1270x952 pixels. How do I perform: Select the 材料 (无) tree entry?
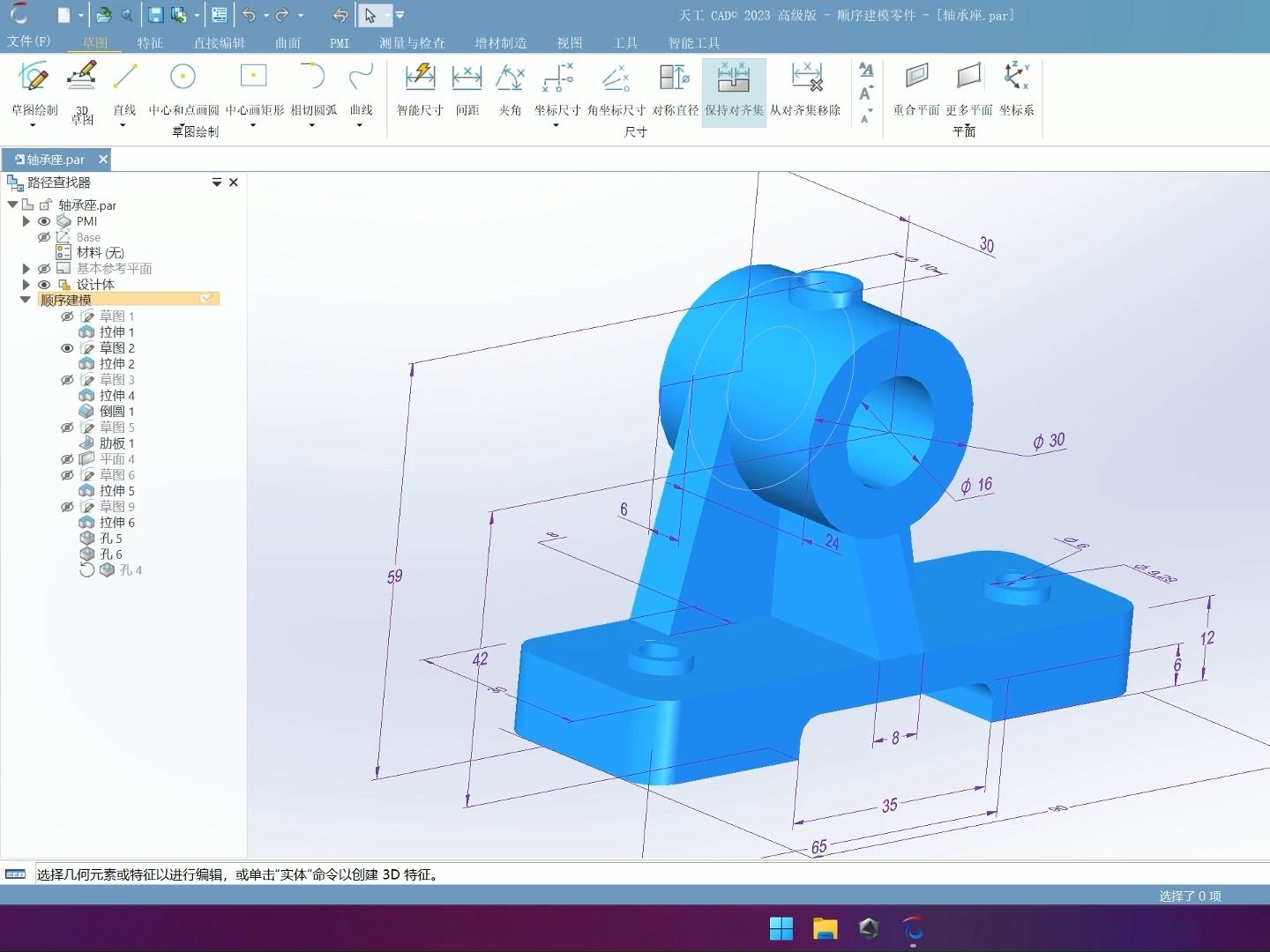click(91, 253)
